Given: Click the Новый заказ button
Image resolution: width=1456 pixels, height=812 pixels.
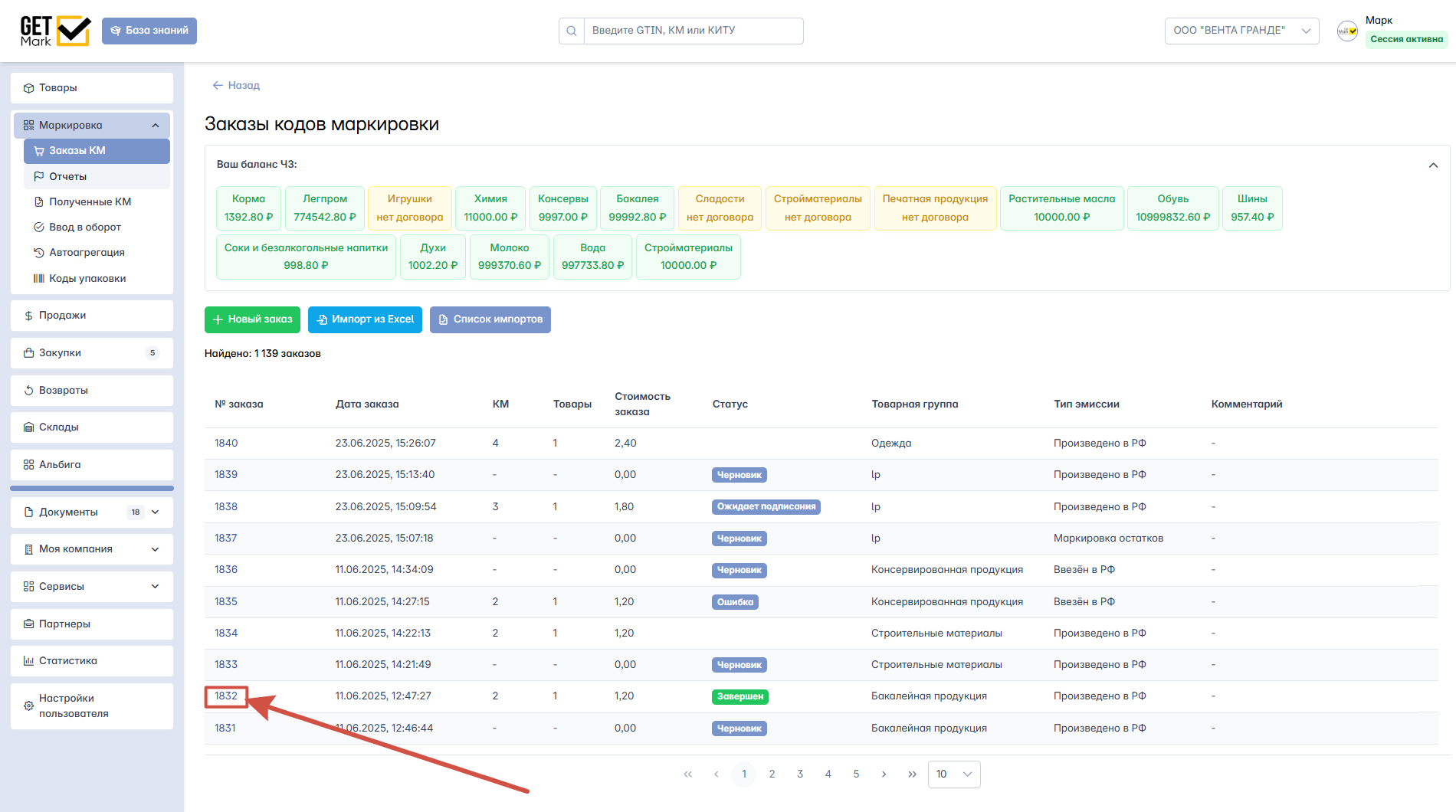Looking at the screenshot, I should click(252, 319).
